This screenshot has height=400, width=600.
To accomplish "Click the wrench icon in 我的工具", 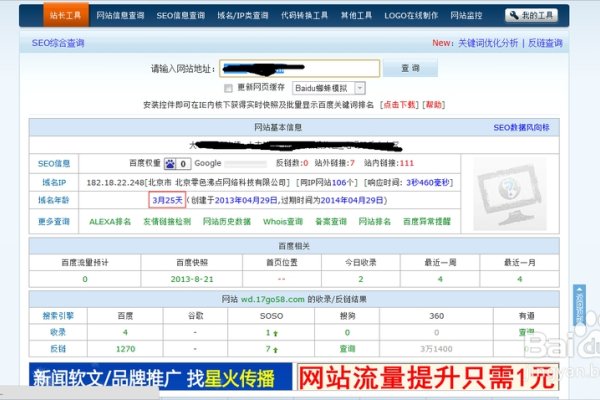I will (x=514, y=15).
